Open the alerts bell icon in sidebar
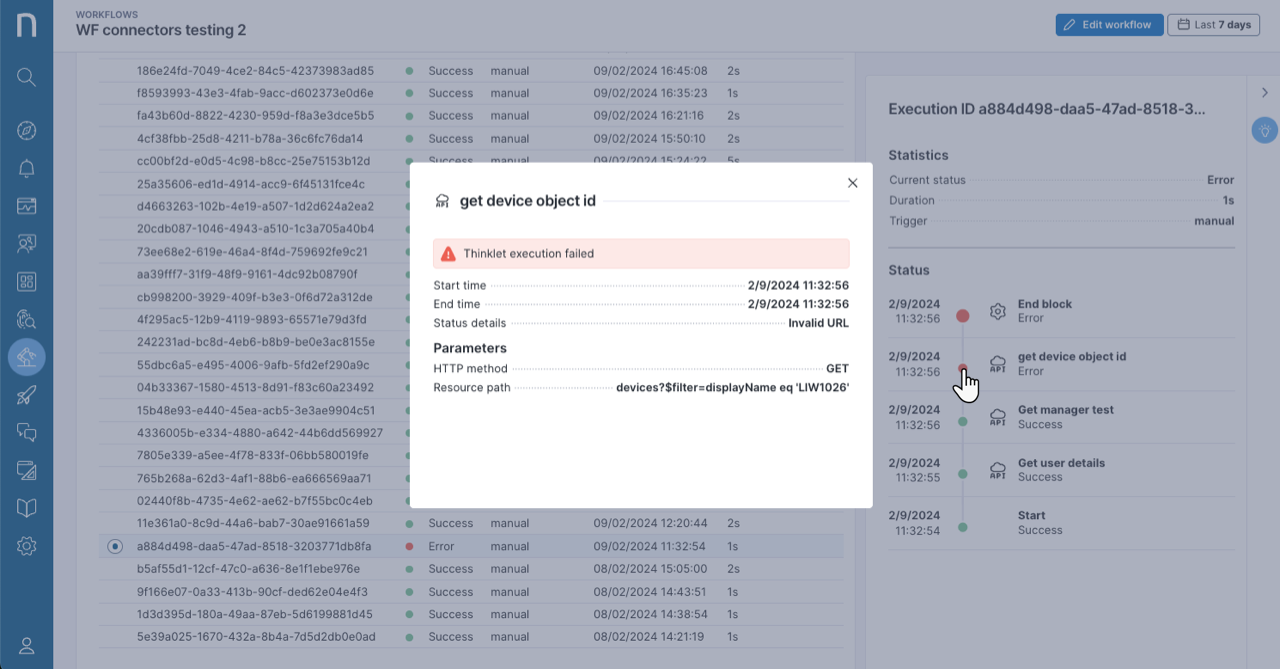Screen dimensions: 1280x669 pos(27,168)
